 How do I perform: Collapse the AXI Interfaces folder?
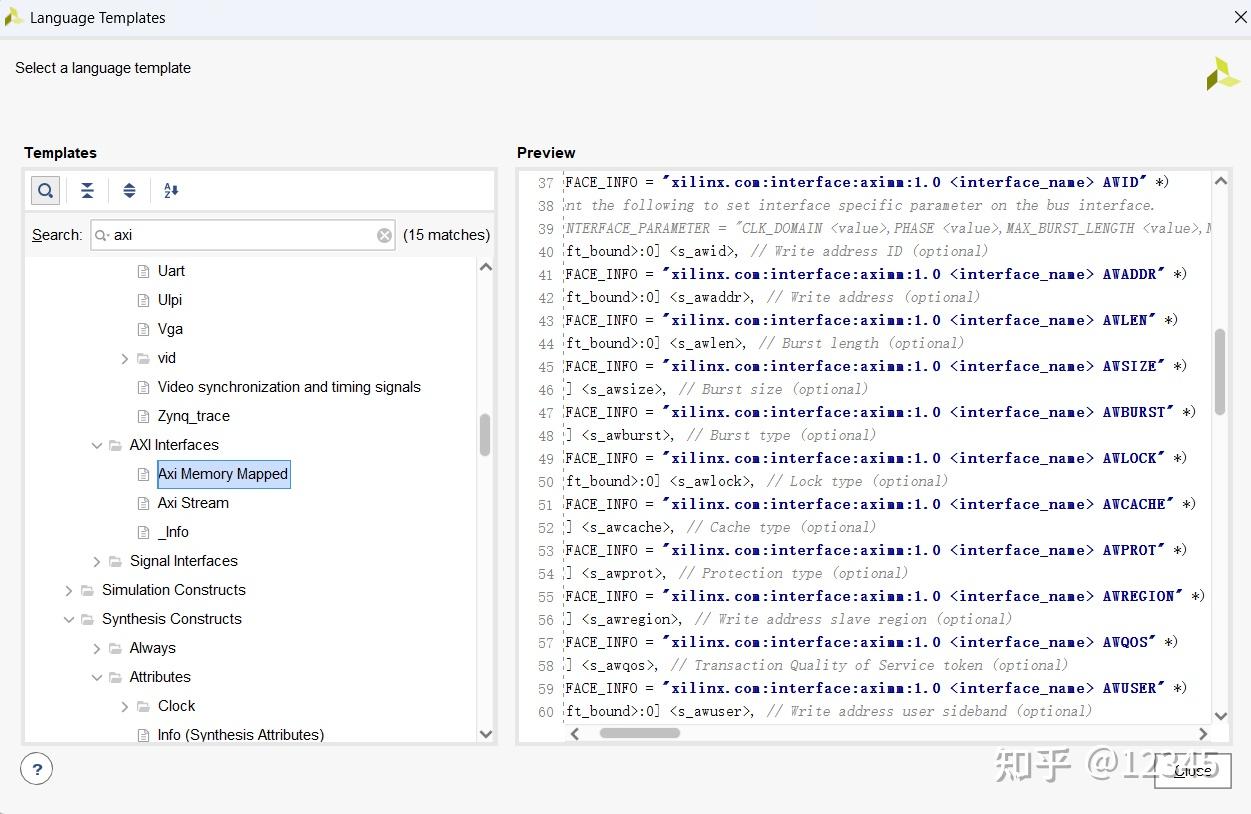point(97,445)
